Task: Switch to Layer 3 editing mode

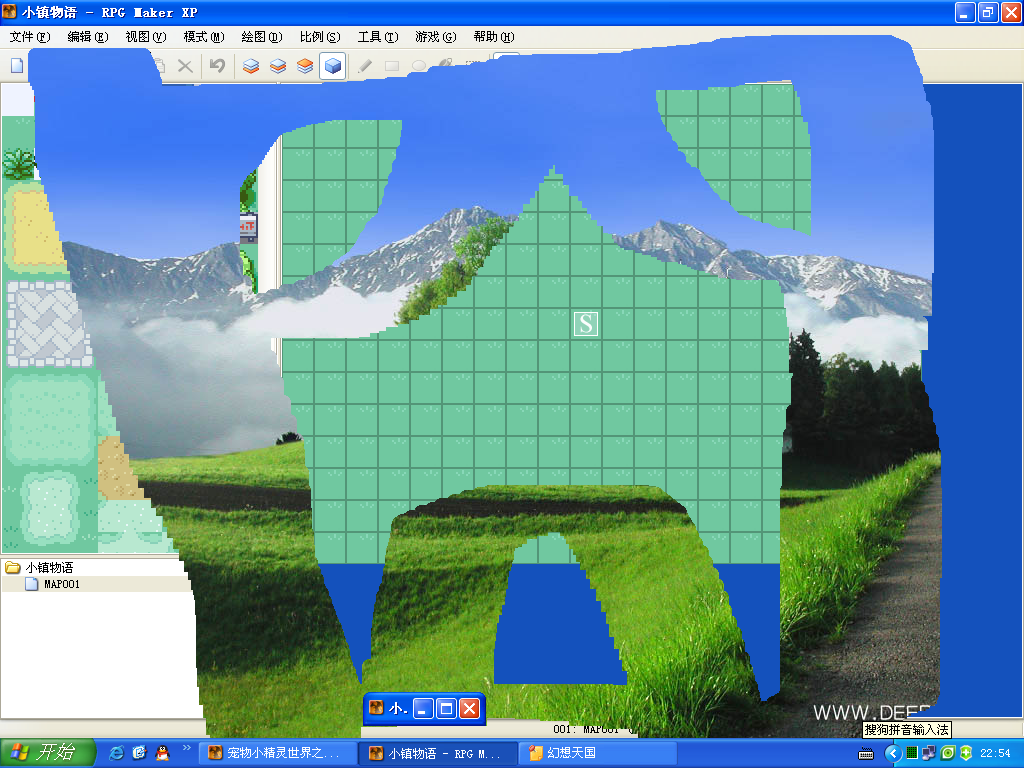Action: [305, 66]
